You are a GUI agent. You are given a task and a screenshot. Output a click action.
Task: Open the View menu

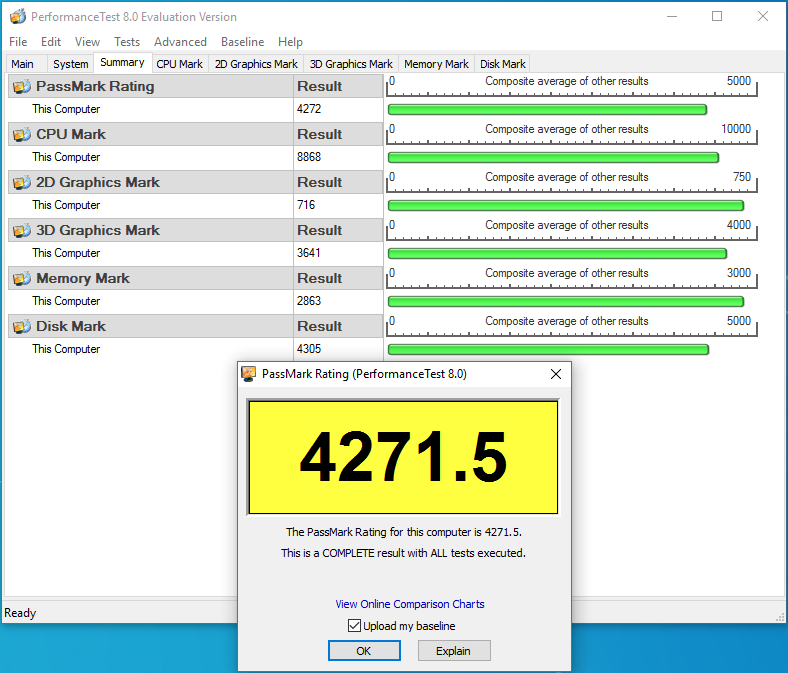[87, 42]
